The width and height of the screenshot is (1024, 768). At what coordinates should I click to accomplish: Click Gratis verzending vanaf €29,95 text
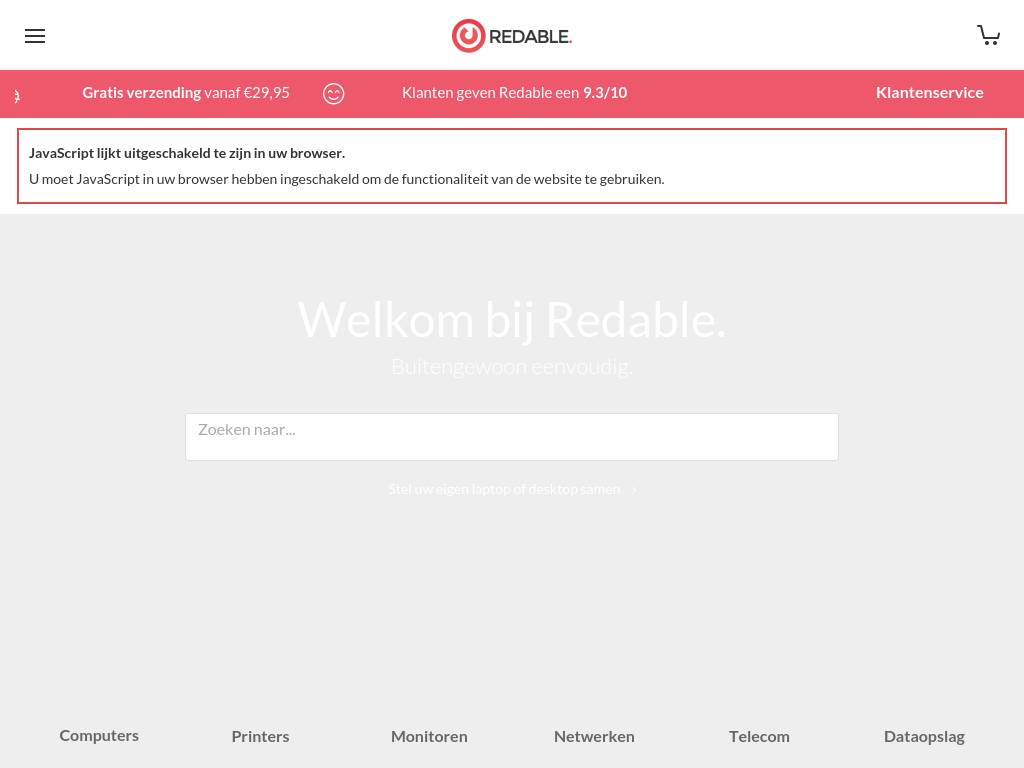coord(186,92)
